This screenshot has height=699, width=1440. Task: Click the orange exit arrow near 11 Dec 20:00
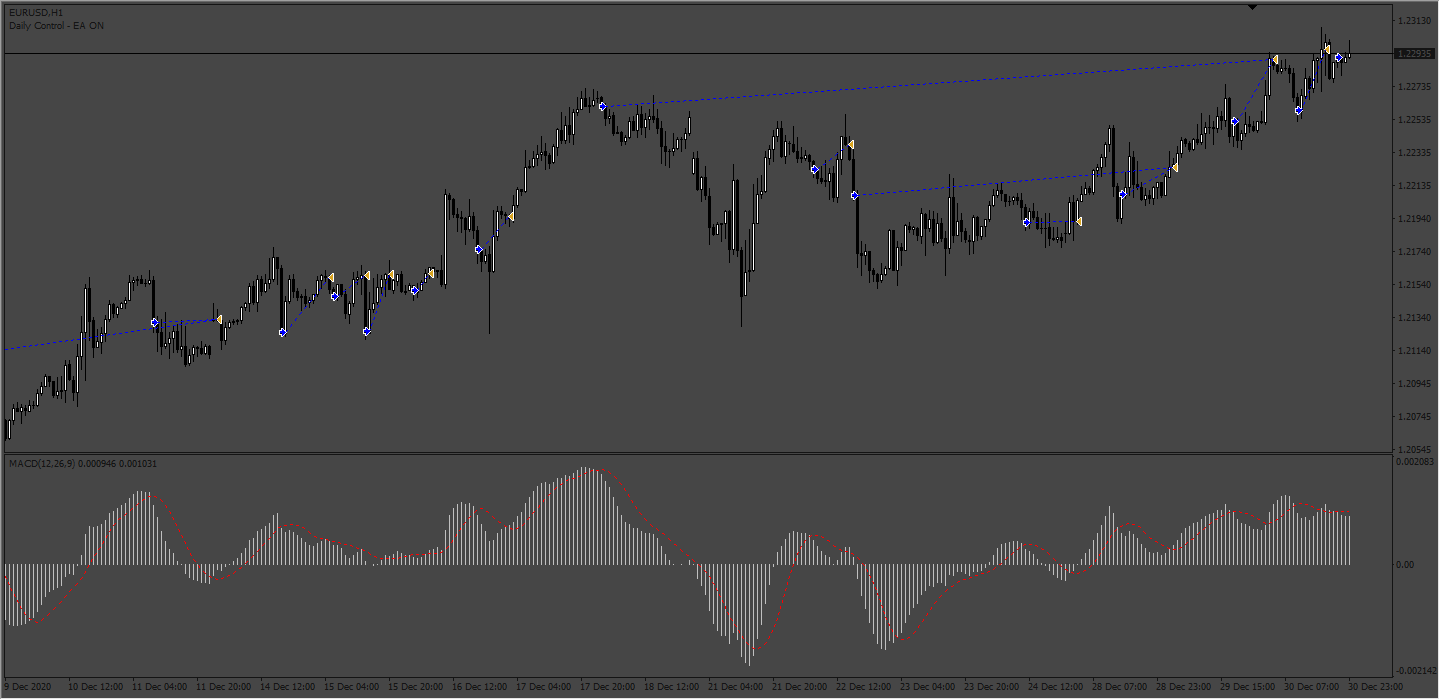[x=219, y=319]
